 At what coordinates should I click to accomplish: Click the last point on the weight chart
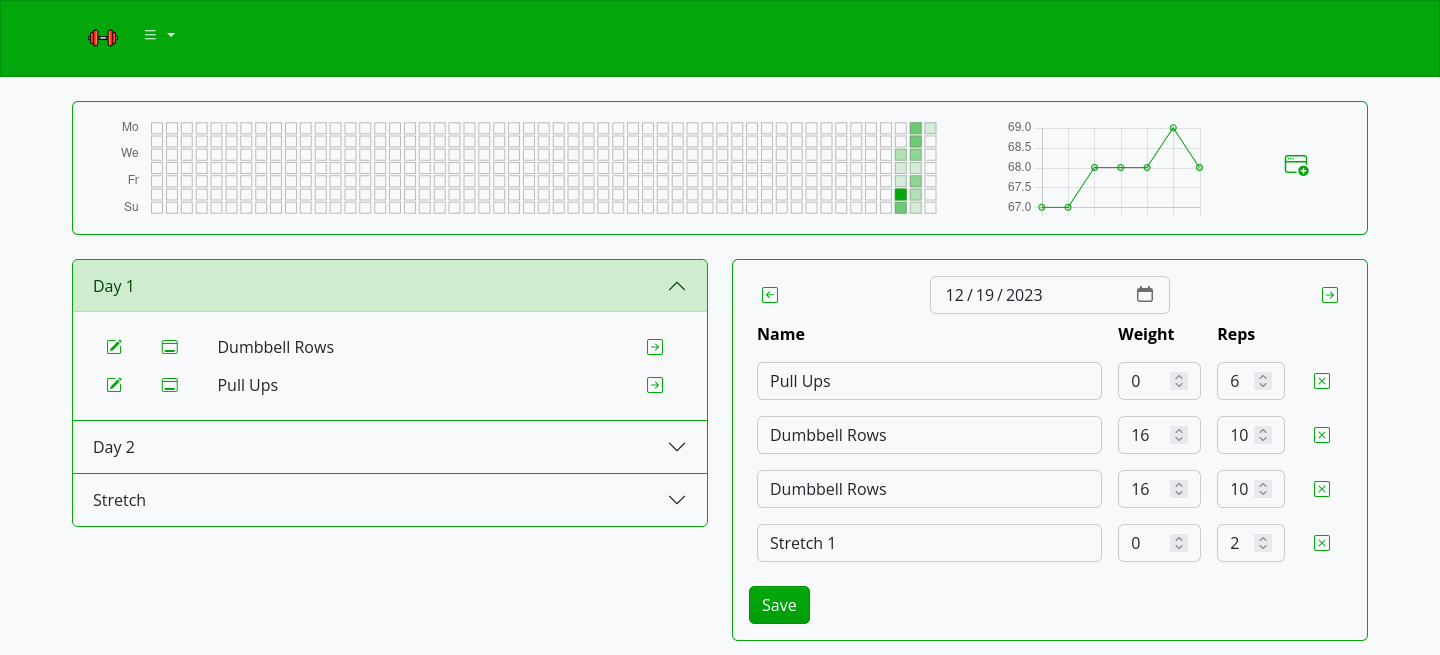click(1199, 167)
